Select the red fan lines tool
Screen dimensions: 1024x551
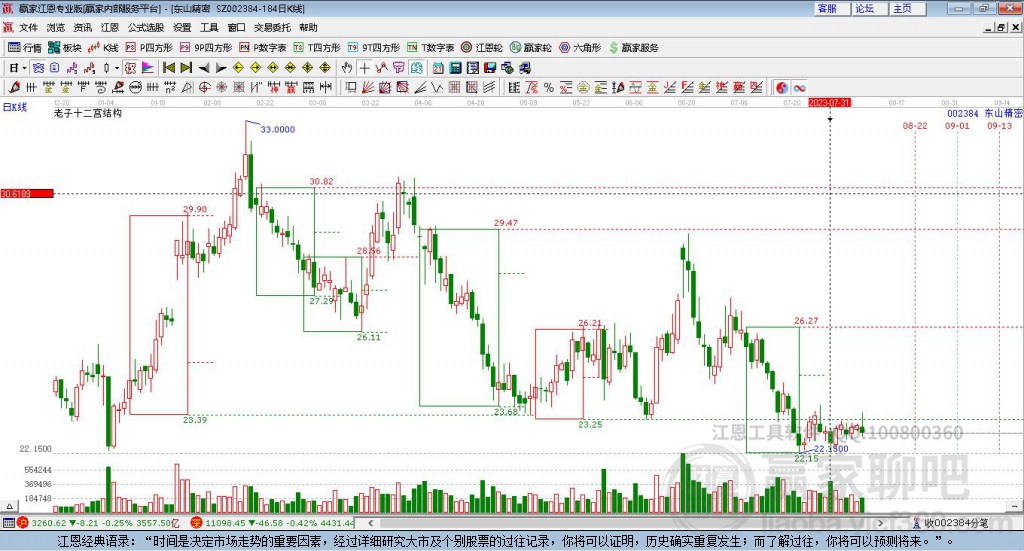pyautogui.click(x=368, y=87)
